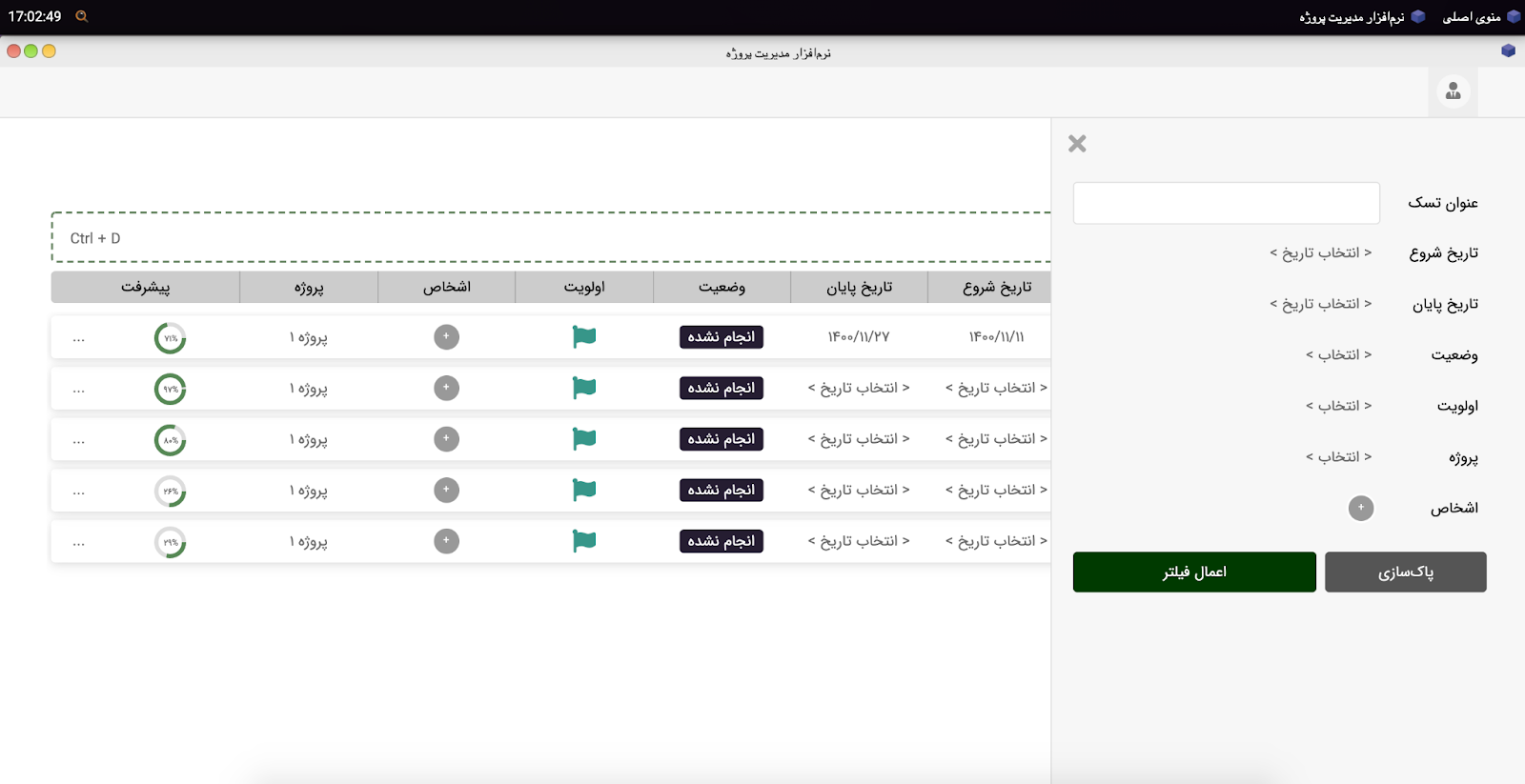Open the status badge of the 26% row
Screen dimensions: 1525x784
pos(722,490)
